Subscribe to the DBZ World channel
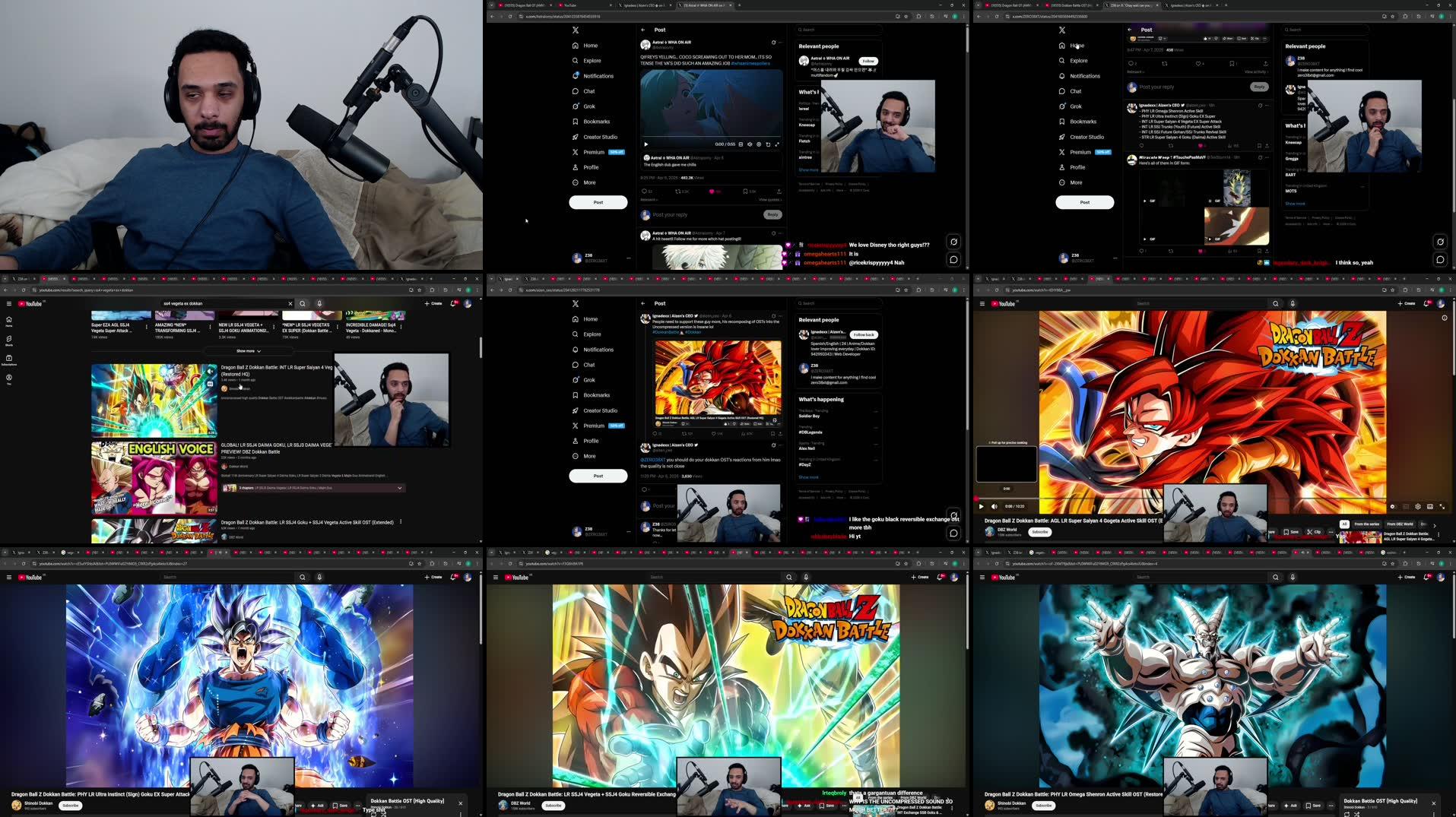Screen dimensions: 1456x817 [x=1040, y=532]
